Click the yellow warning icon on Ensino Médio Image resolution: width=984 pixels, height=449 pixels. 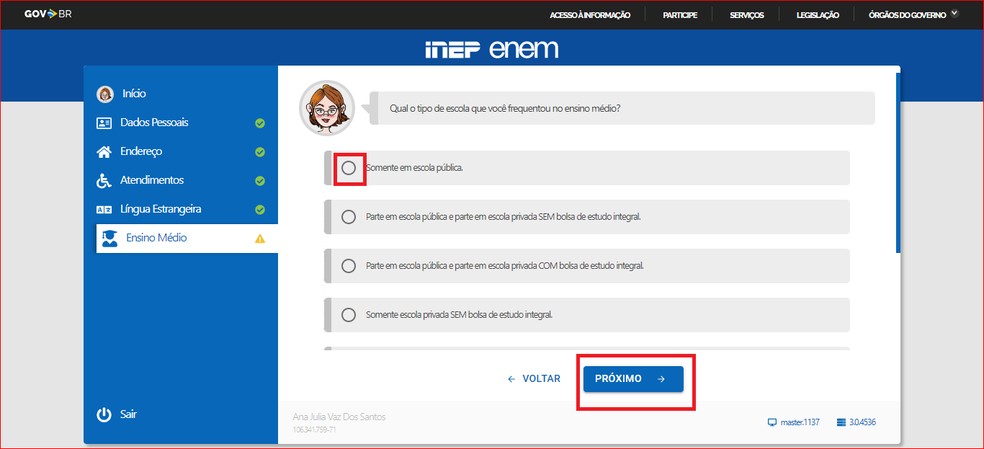click(260, 239)
